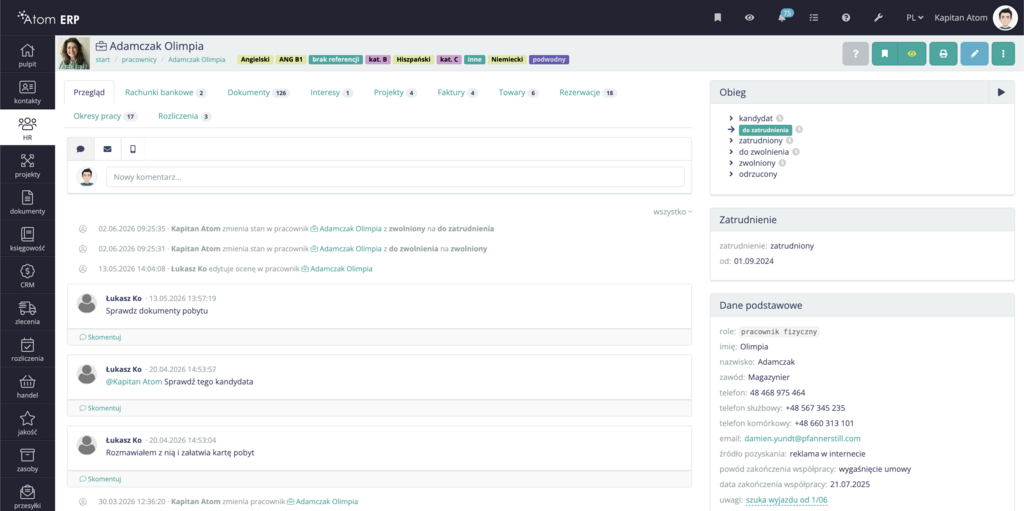Click the bookmark icon in top bar
Viewport: 1024px width, 511px height.
click(718, 18)
